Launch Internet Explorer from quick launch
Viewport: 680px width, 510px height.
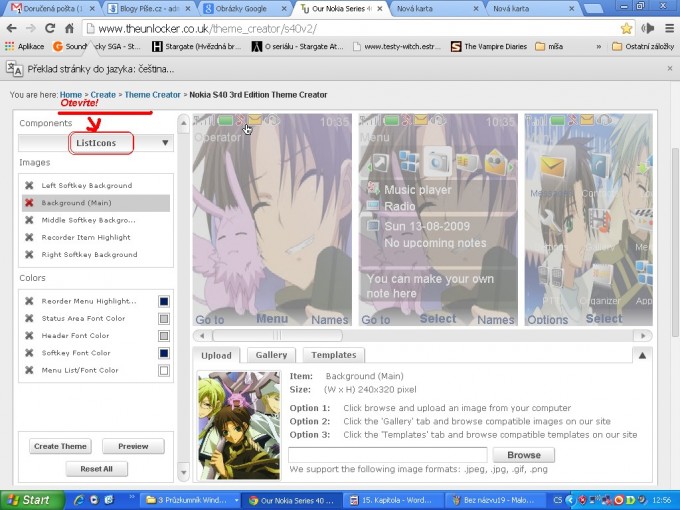point(79,500)
